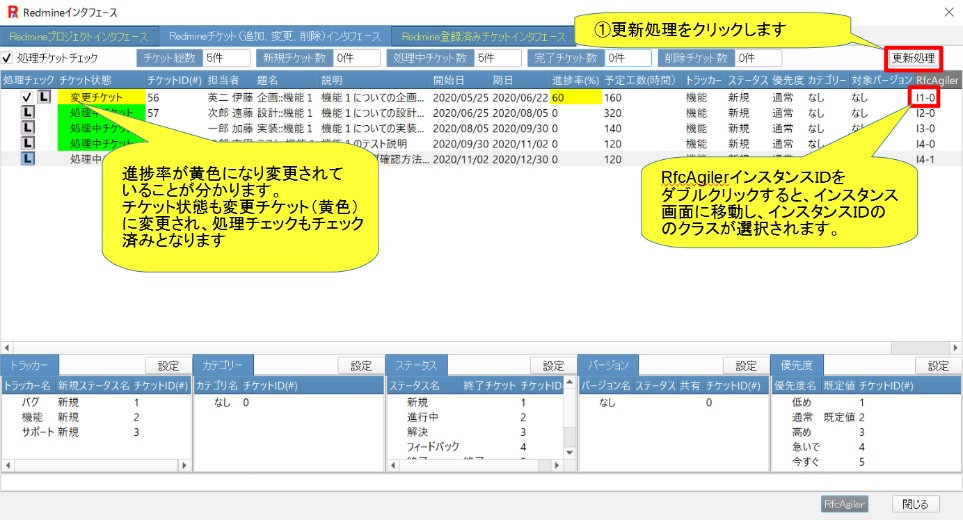The image size is (963, 520).
Task: Click the I1-0 RfcAgiler instance ID
Action: pyautogui.click(x=925, y=97)
